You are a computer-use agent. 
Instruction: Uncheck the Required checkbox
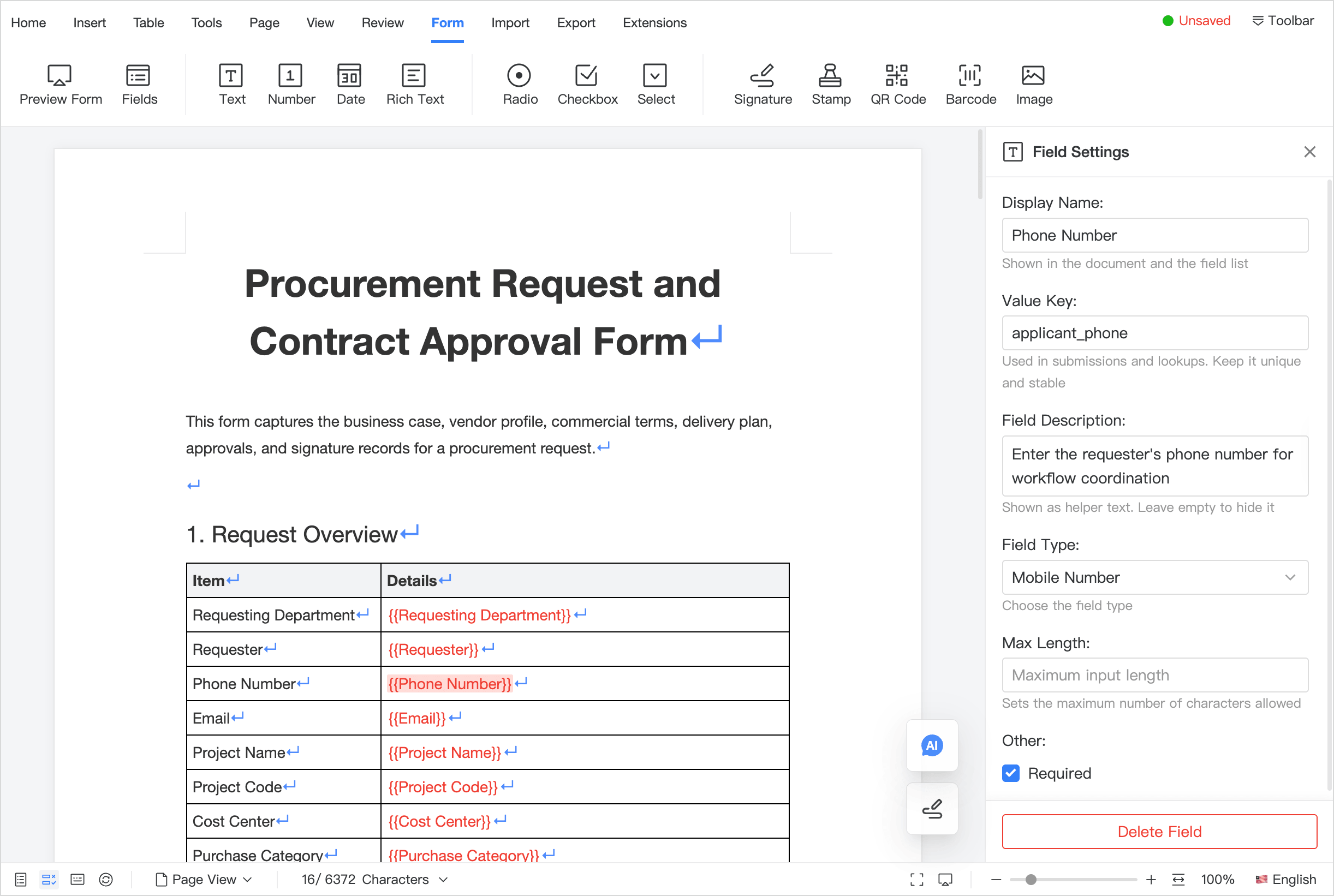pyautogui.click(x=1010, y=773)
